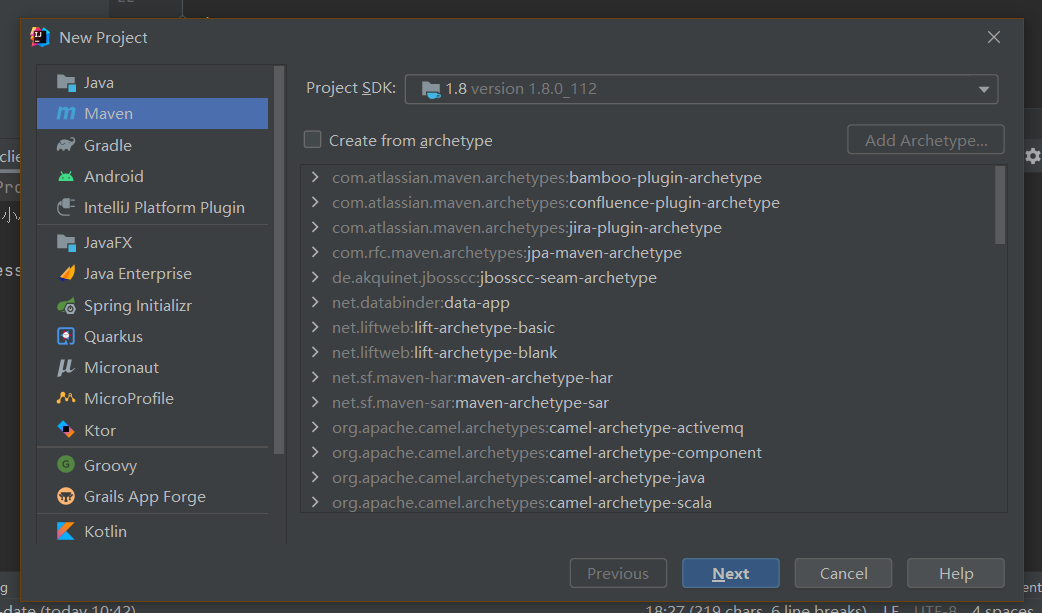Click the project type list scrollbar

(279, 260)
